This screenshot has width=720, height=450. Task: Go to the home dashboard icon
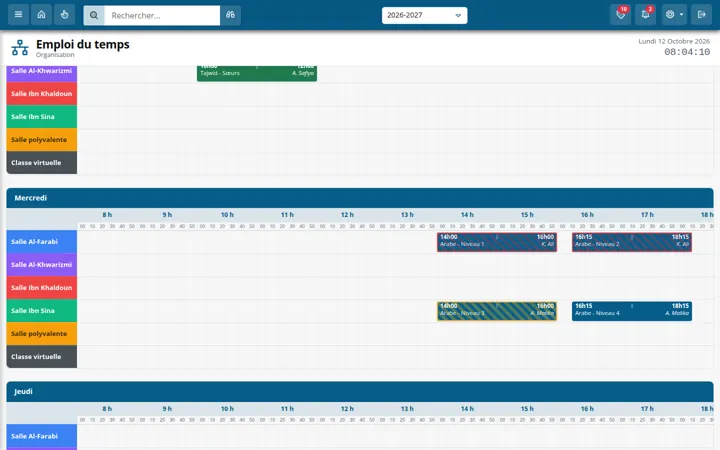[41, 15]
